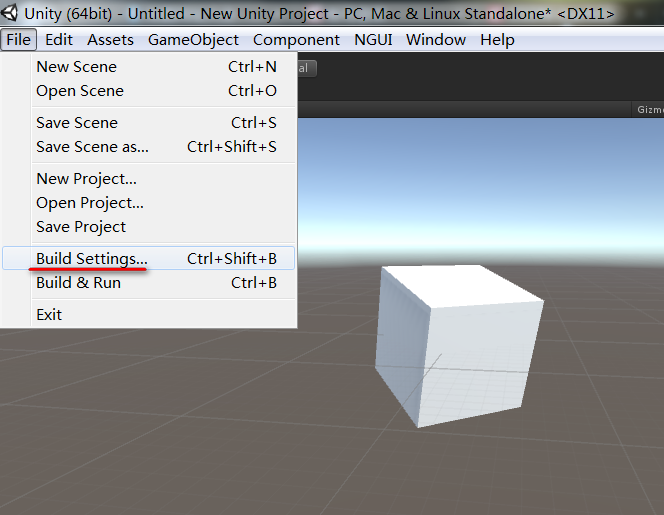Screen dimensions: 664x515
Task: Open the Component menu
Action: pos(296,40)
